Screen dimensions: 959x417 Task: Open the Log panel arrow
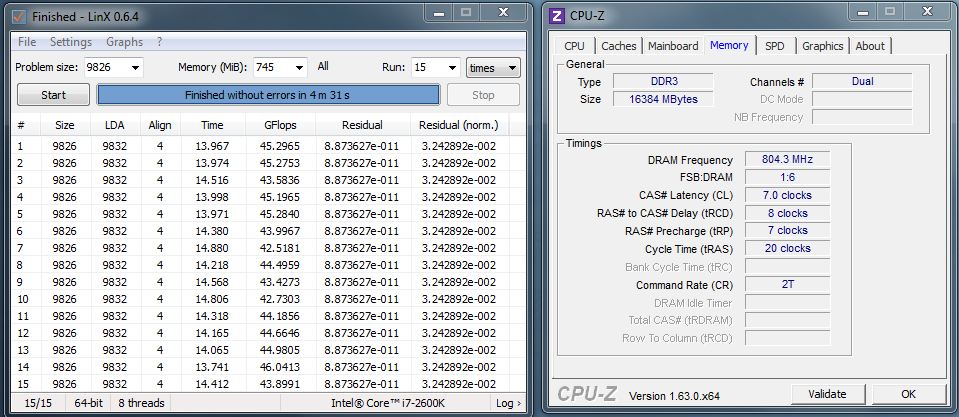[x=508, y=403]
